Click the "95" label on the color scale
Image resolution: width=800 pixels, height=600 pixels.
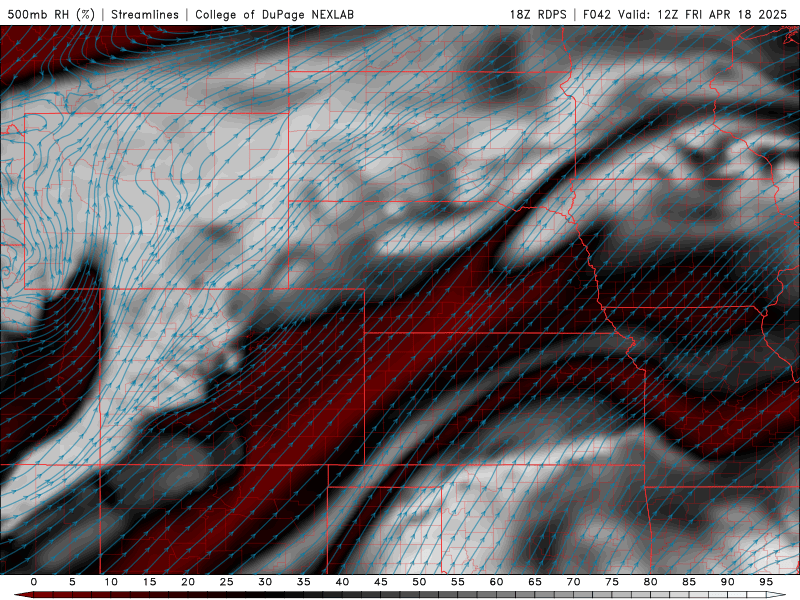(766, 582)
